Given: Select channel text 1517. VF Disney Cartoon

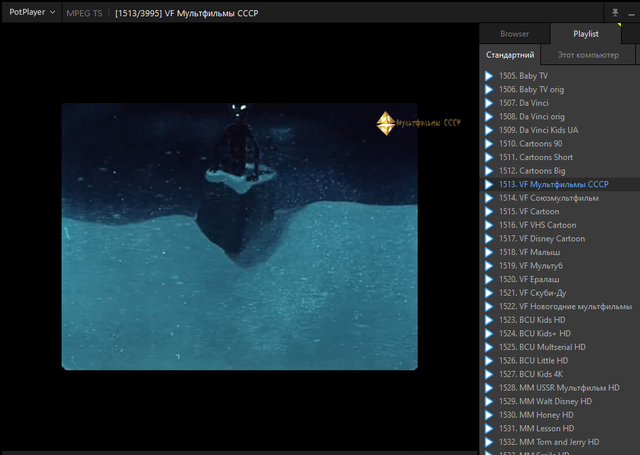Looking at the screenshot, I should coord(542,239).
